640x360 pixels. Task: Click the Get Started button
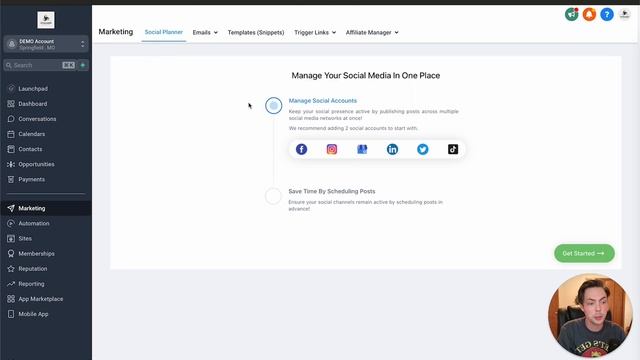click(584, 253)
